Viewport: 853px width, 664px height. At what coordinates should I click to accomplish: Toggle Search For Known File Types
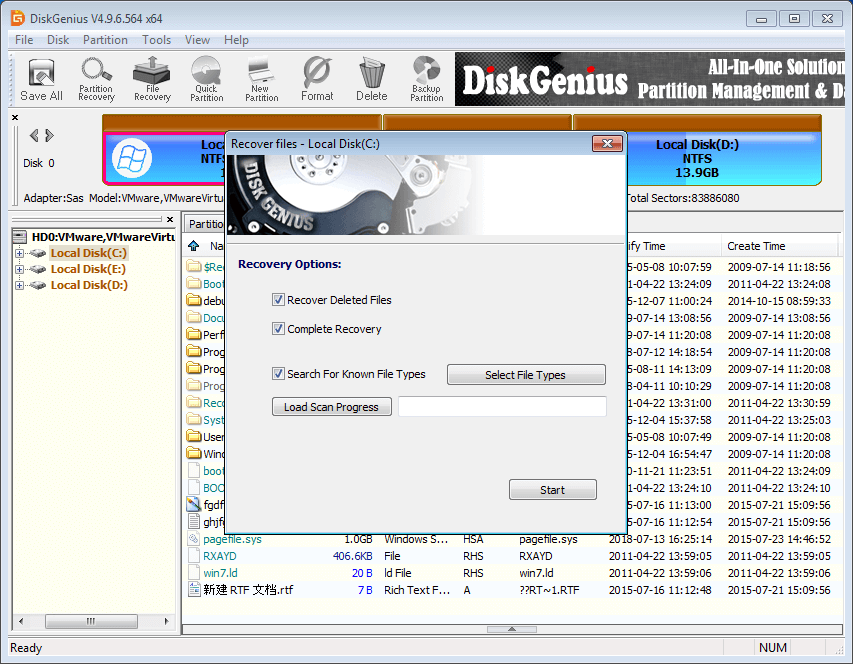click(x=278, y=374)
